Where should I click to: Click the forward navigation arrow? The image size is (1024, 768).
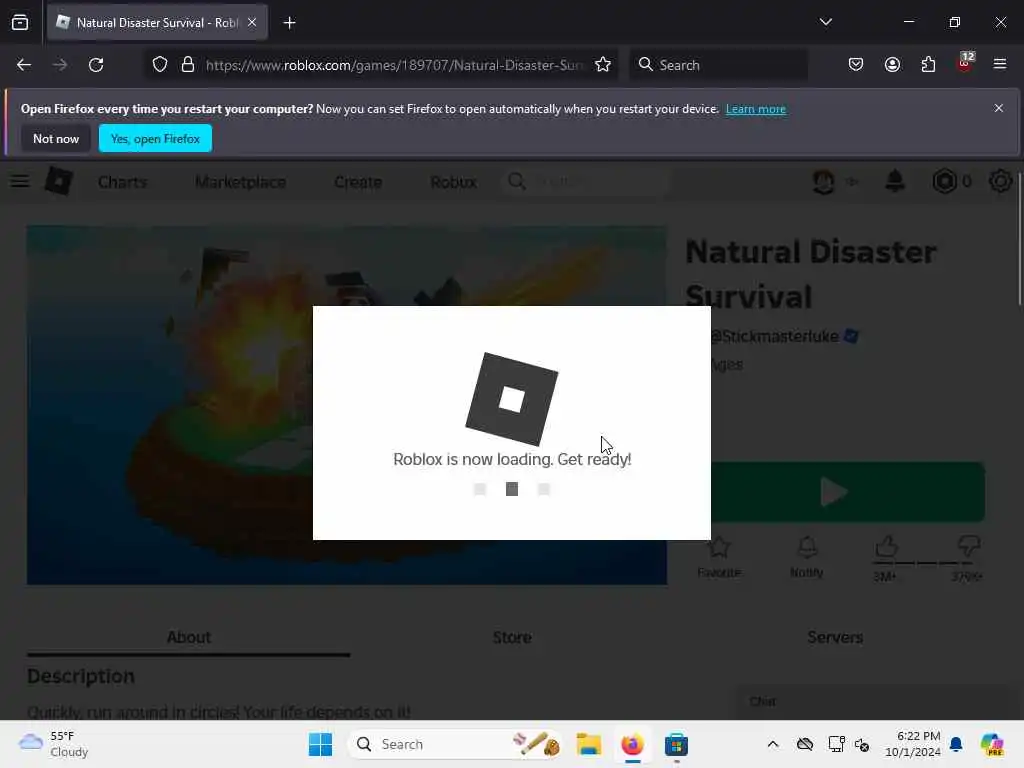coord(60,65)
